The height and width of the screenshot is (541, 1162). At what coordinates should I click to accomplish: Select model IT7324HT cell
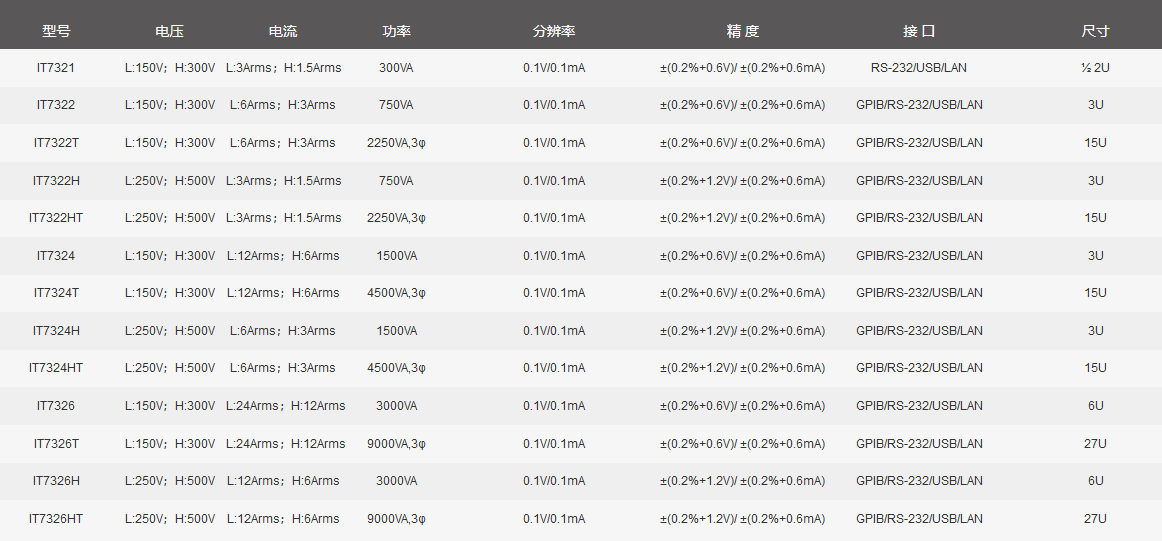(56, 368)
